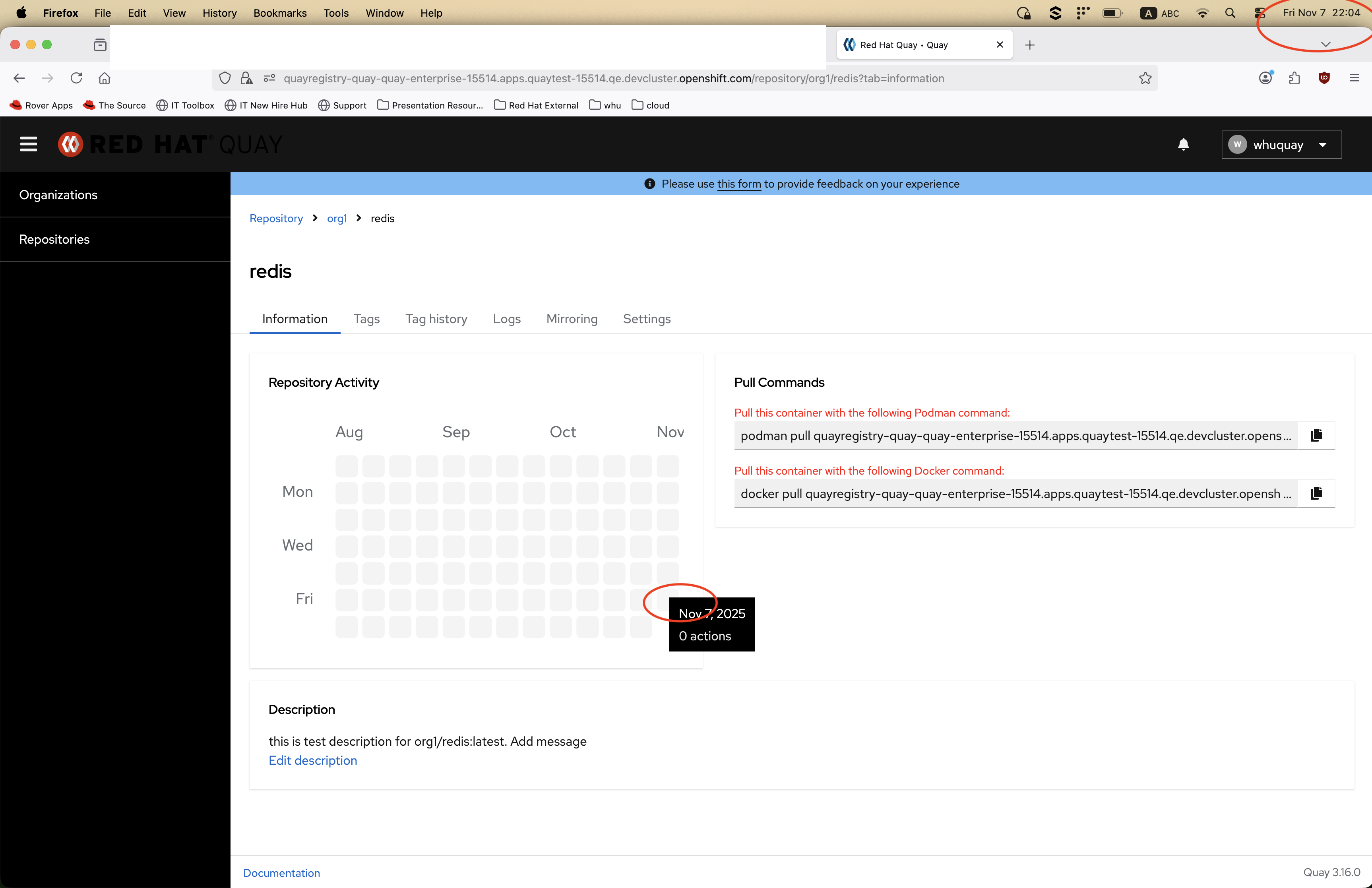
Task: Expand the list all tabs chevron
Action: (1325, 45)
